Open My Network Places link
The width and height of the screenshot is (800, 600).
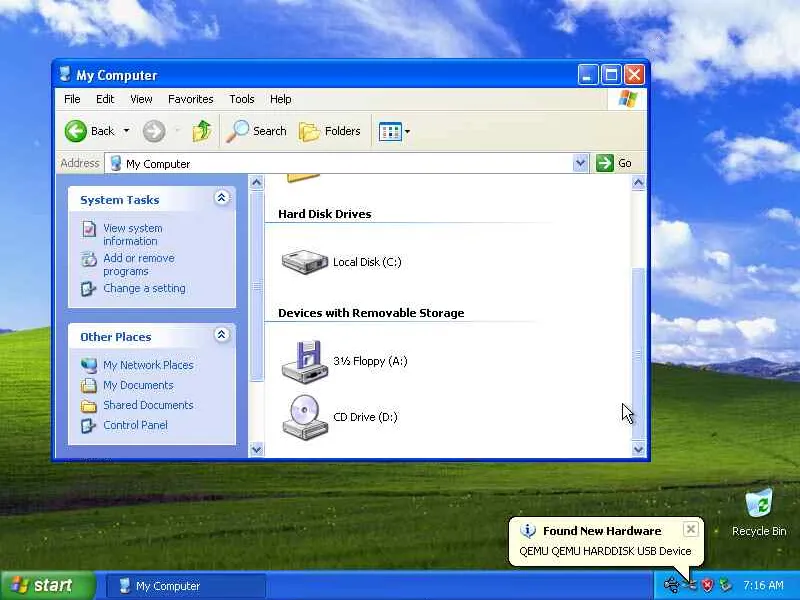pos(148,365)
